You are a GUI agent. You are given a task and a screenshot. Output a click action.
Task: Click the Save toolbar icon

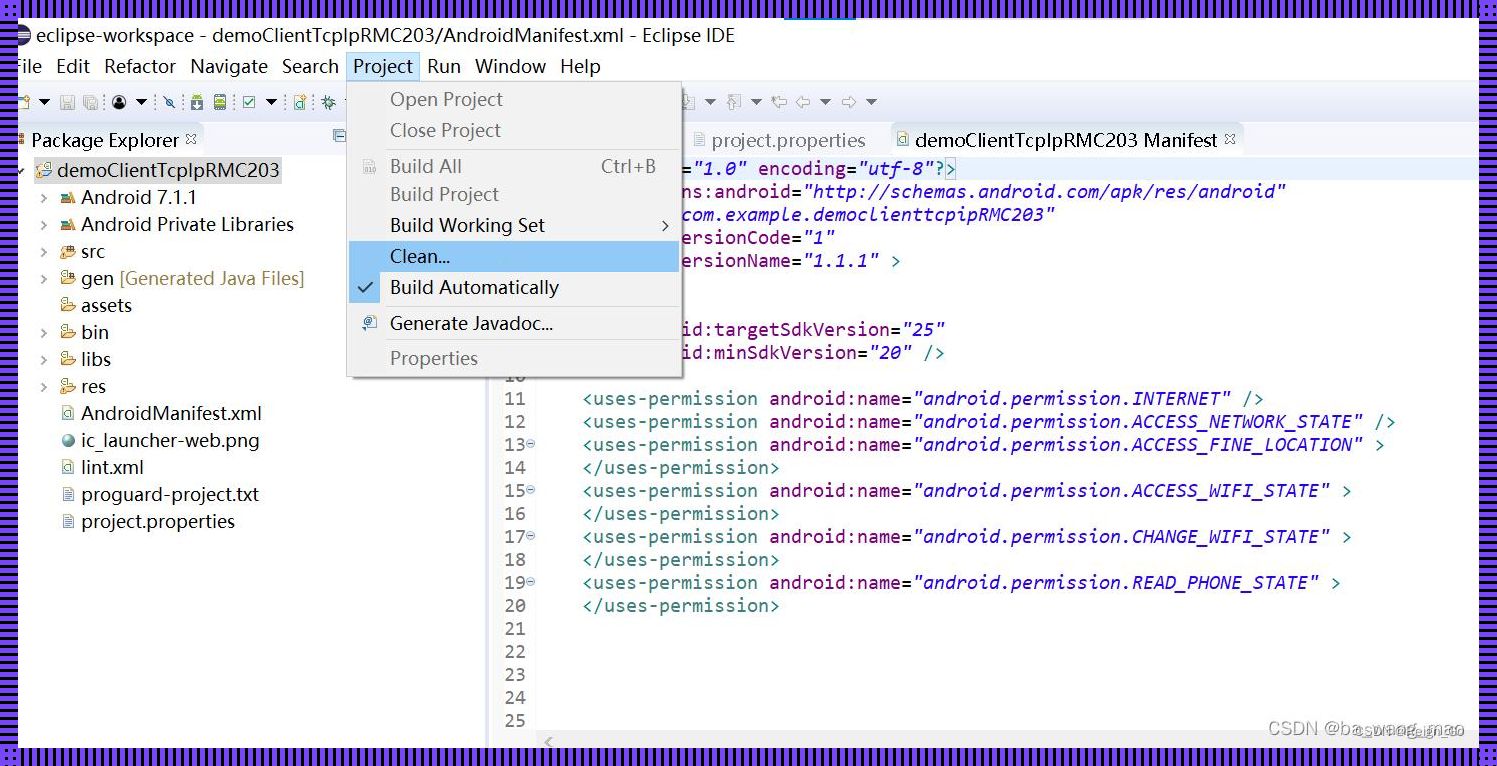(67, 102)
